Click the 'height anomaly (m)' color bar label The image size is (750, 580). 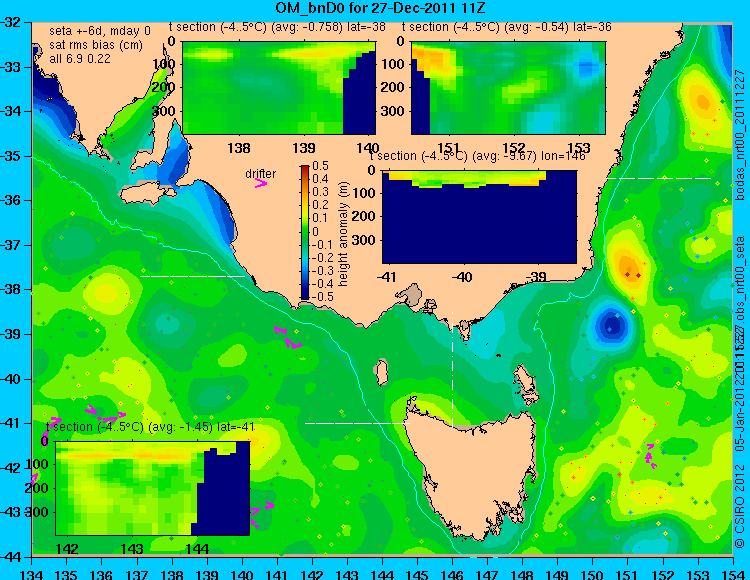[342, 234]
